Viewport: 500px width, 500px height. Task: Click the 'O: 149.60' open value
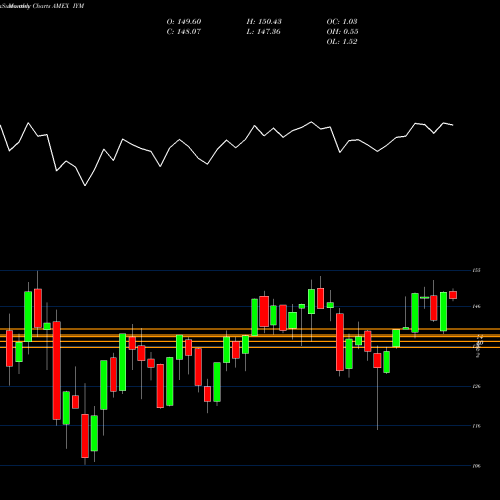184,22
